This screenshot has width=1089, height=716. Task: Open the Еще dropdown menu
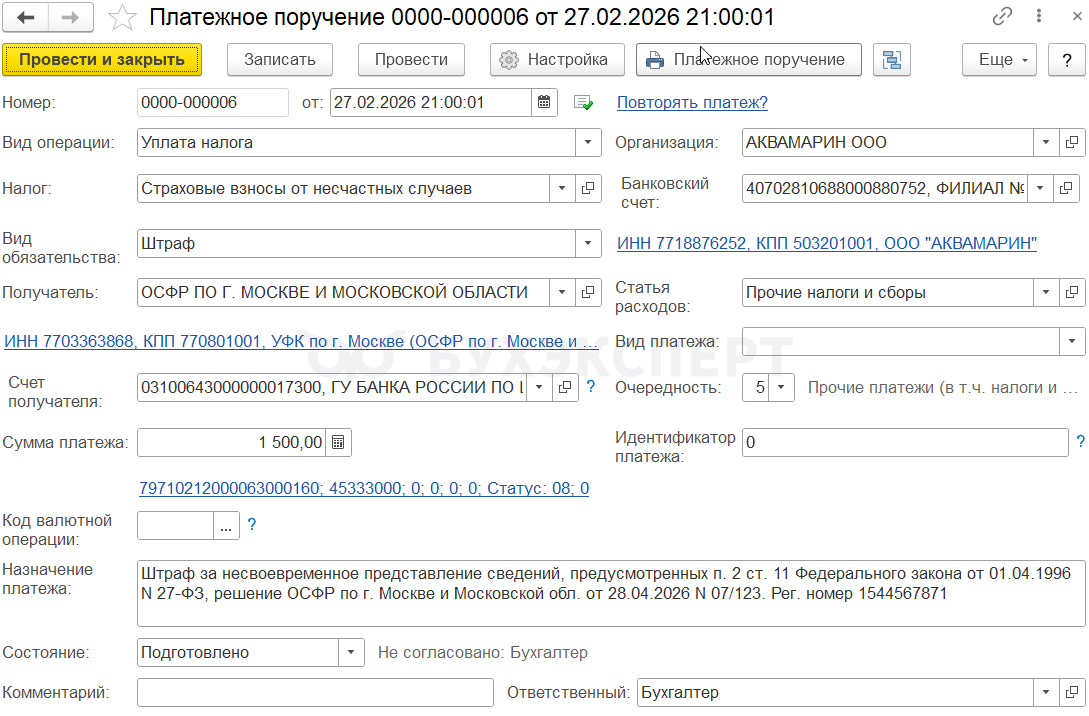point(999,60)
